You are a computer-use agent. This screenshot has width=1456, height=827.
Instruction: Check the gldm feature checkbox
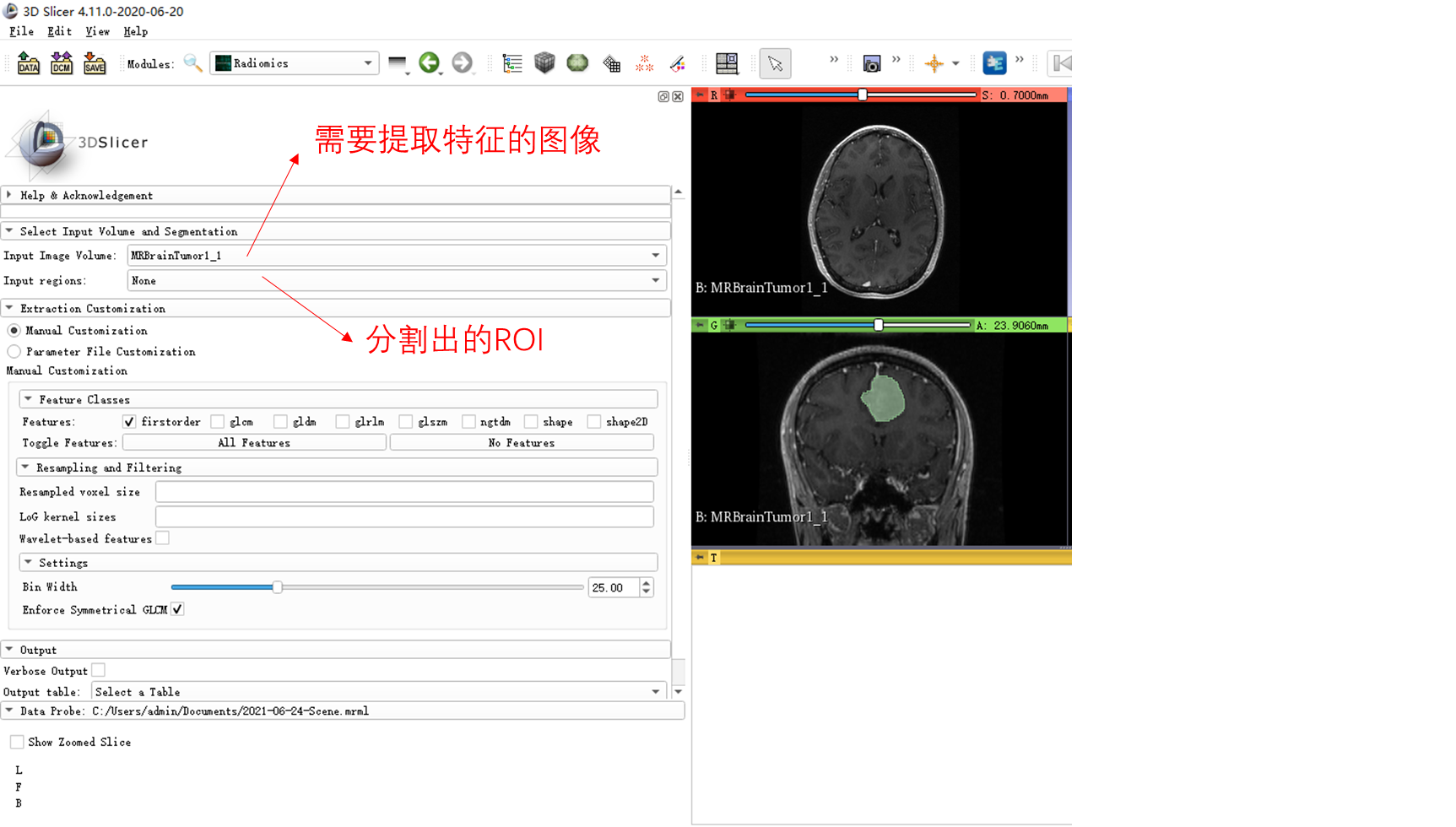tap(280, 422)
